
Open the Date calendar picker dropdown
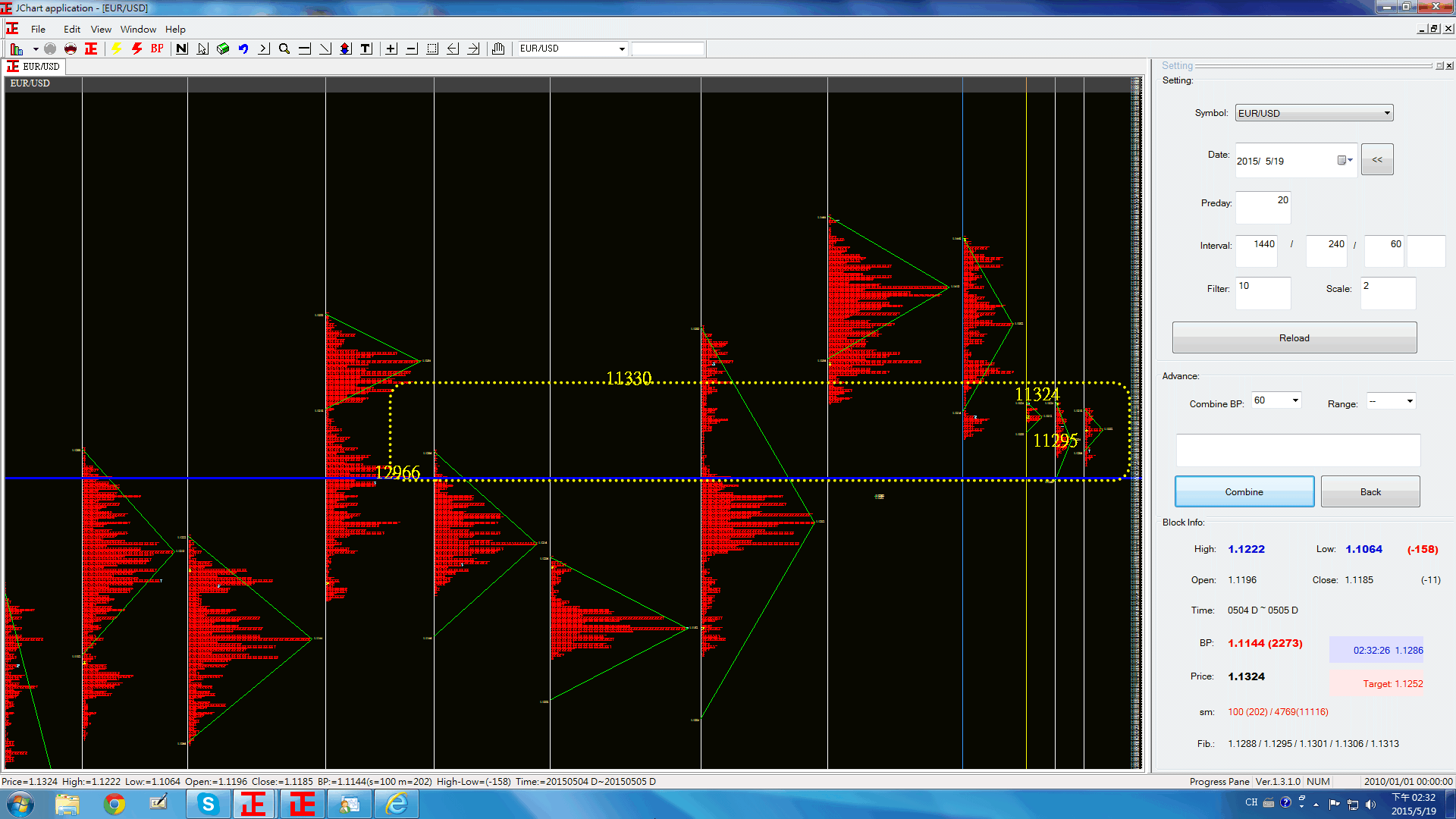pyautogui.click(x=1345, y=160)
